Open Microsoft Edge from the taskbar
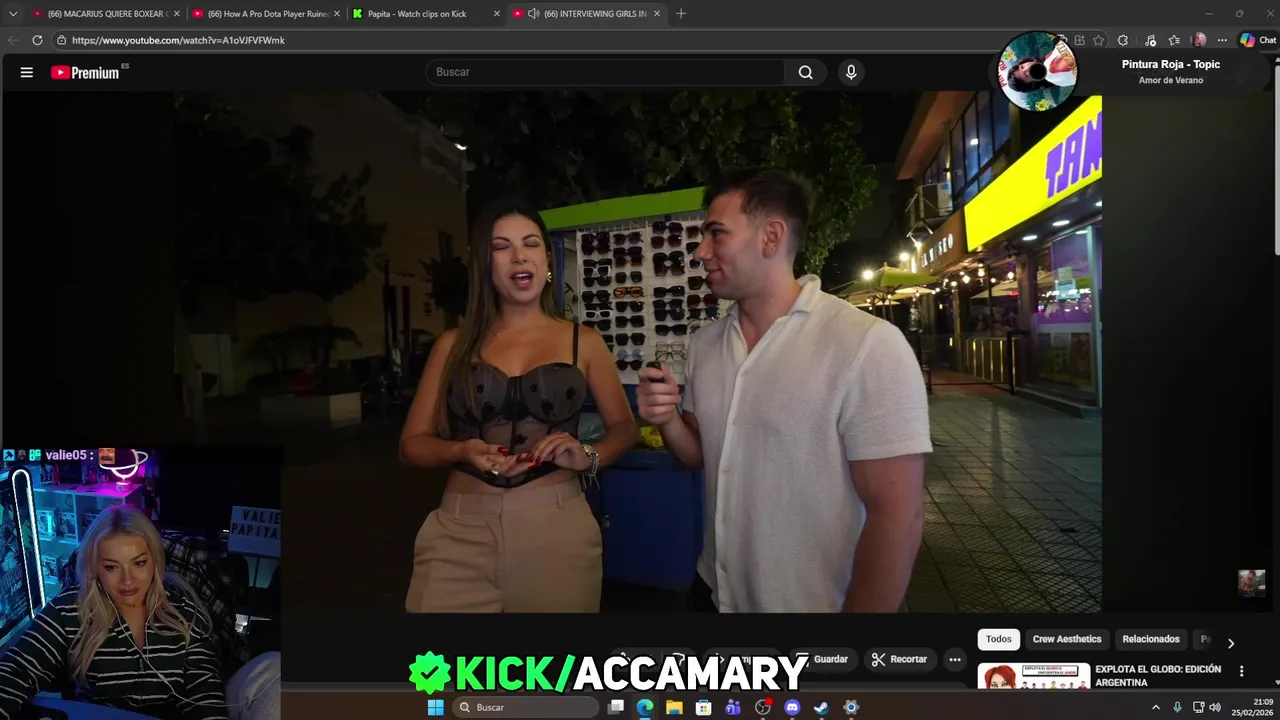The height and width of the screenshot is (720, 1280). point(645,707)
